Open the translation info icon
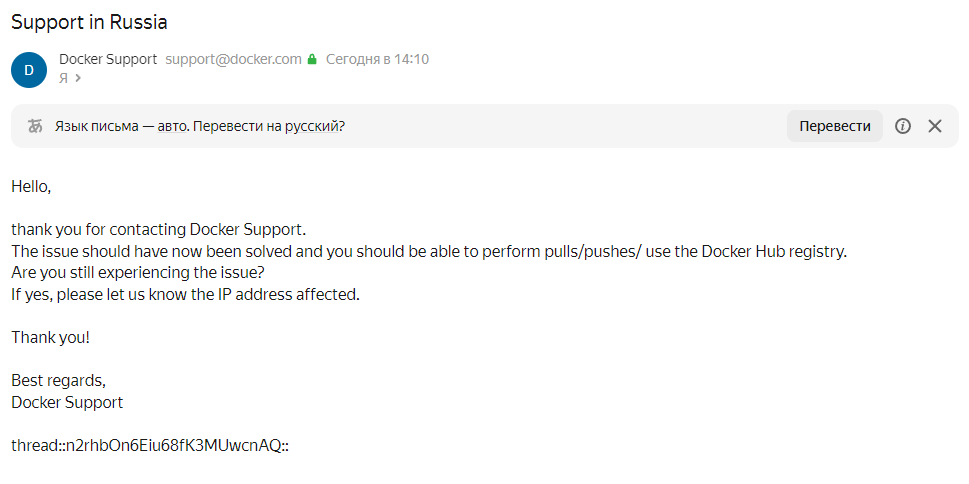Screen dimensions: 969x484 pyautogui.click(x=903, y=126)
